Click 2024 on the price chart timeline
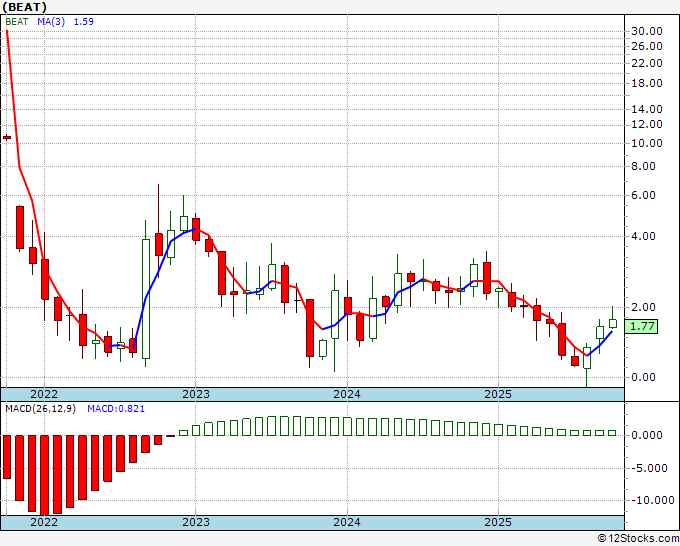 point(347,394)
